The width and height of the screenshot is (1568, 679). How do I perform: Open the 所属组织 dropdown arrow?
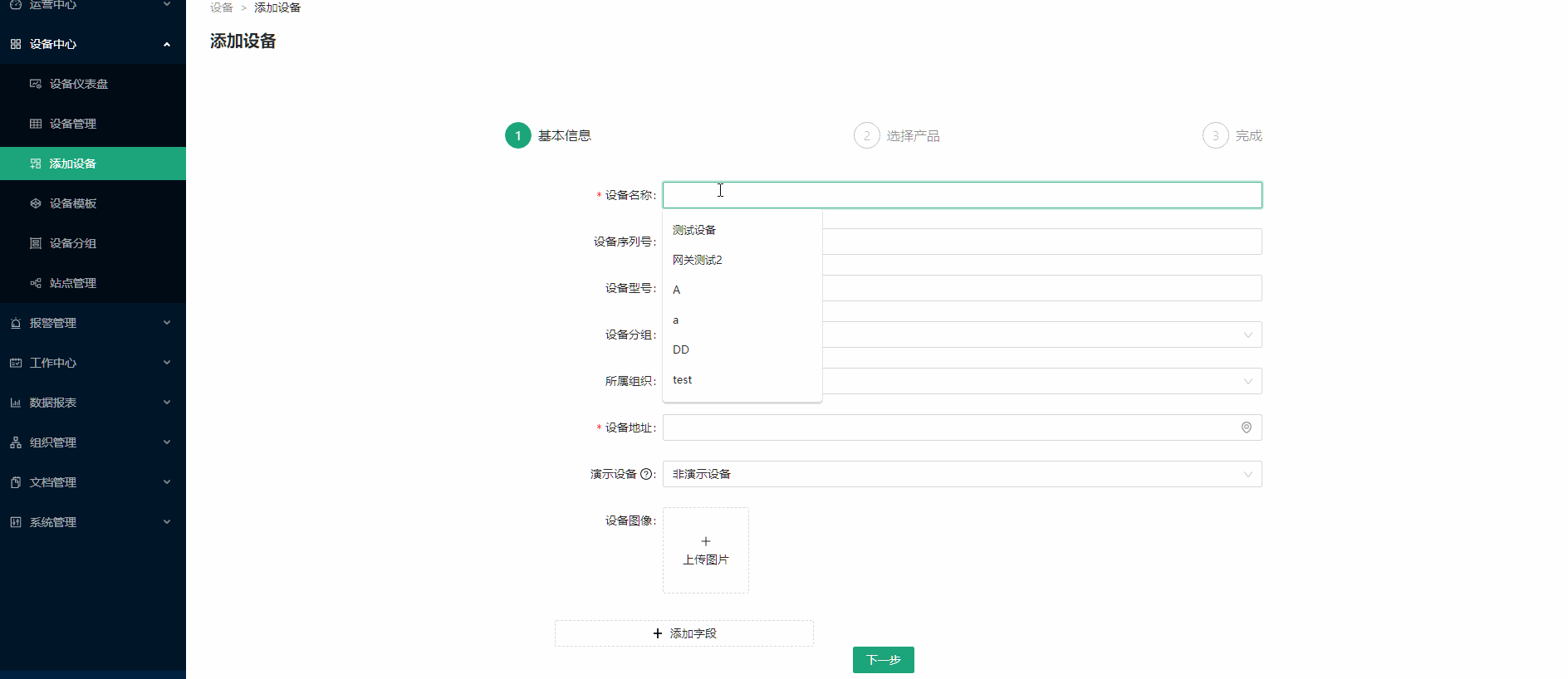(x=1247, y=381)
